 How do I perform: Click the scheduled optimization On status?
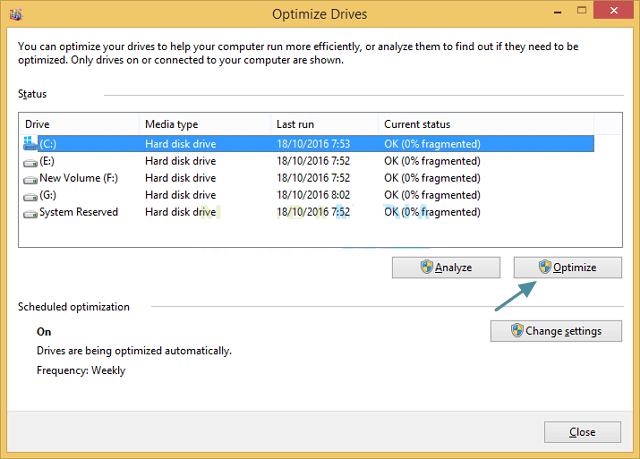(44, 332)
